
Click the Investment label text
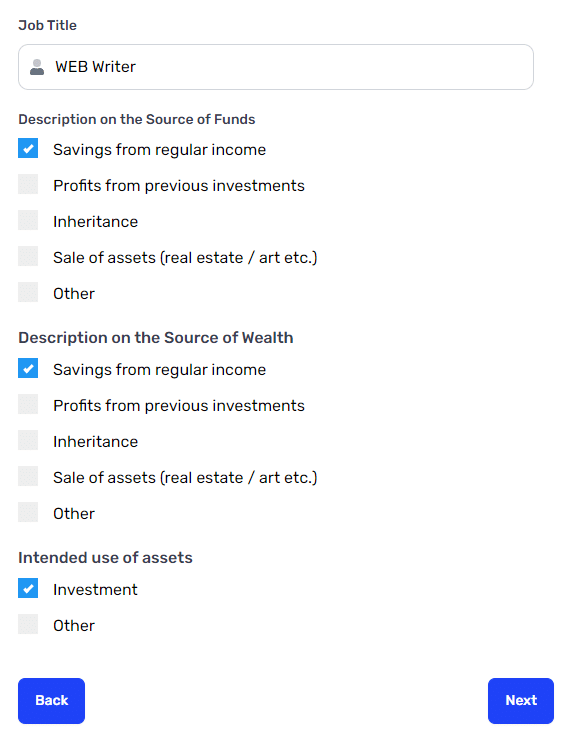coord(95,590)
